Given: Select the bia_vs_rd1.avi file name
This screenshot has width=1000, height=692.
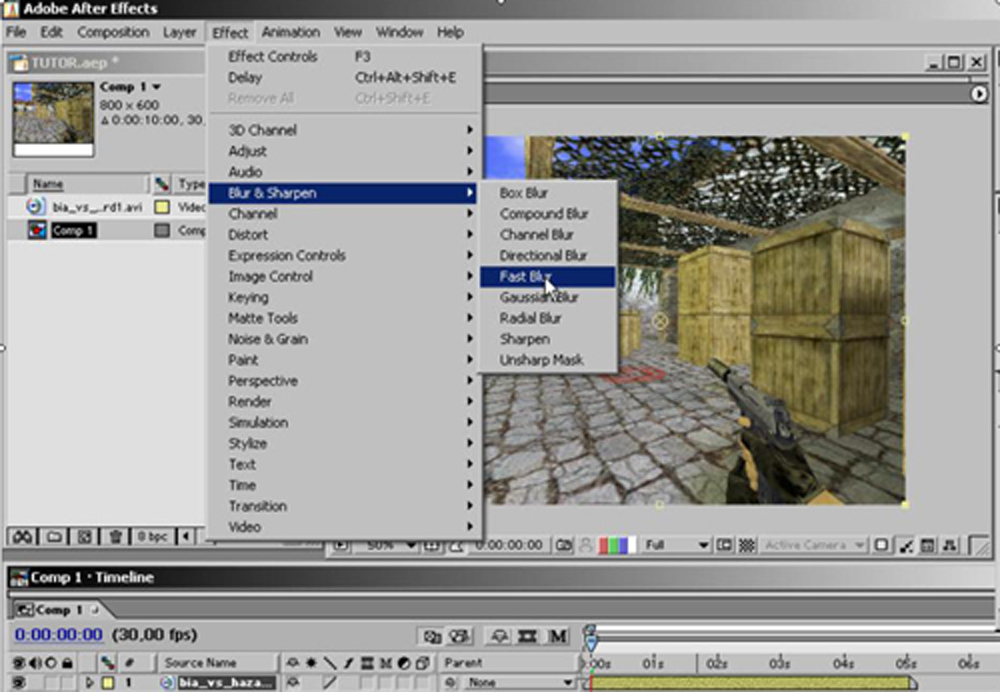Looking at the screenshot, I should 97,207.
